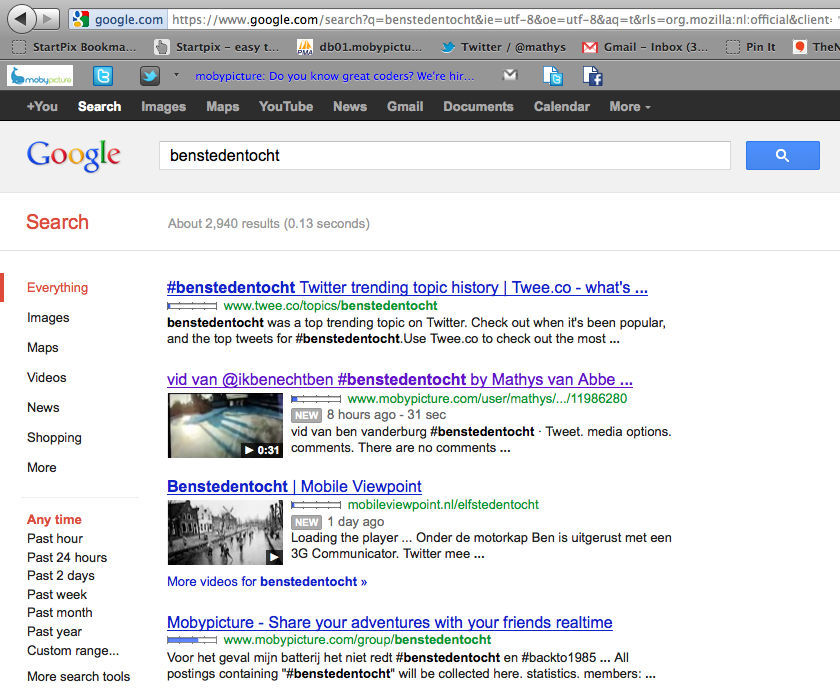The image size is (840, 693).
Task: Click the browser back arrow button
Action: pyautogui.click(x=22, y=18)
